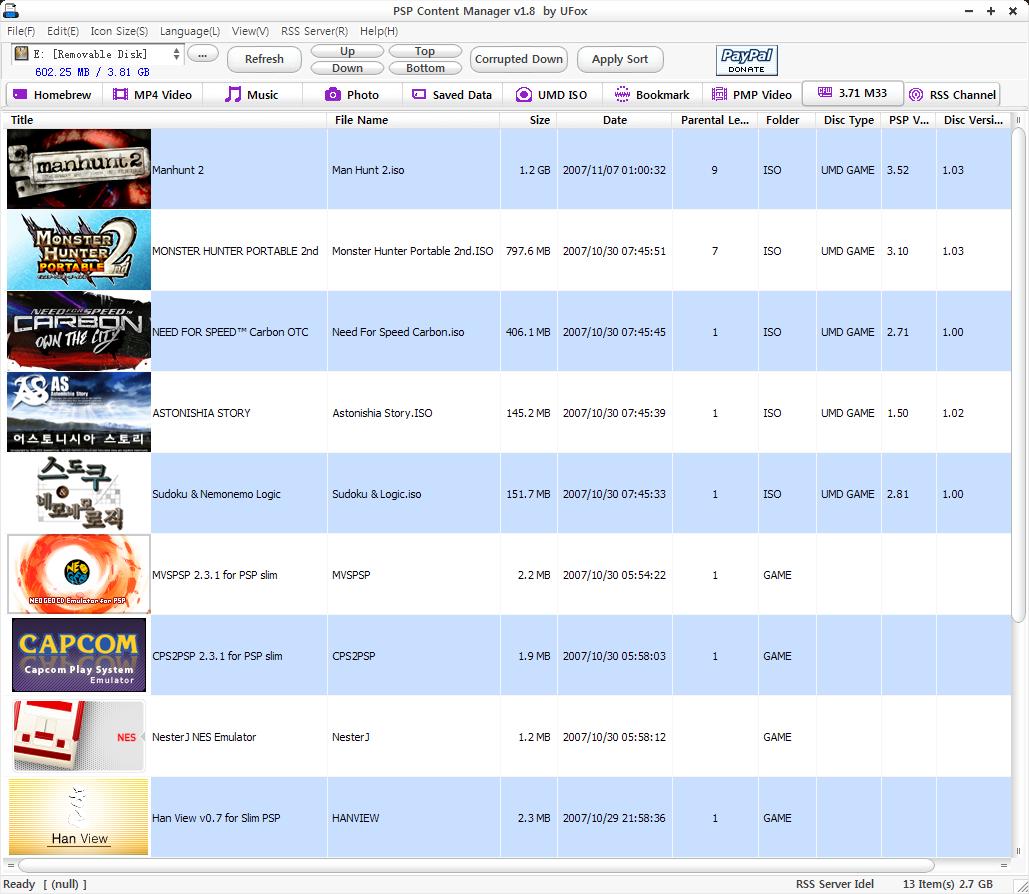Select the Manhunt 2 thumbnail
This screenshot has height=894, width=1029.
[79, 169]
